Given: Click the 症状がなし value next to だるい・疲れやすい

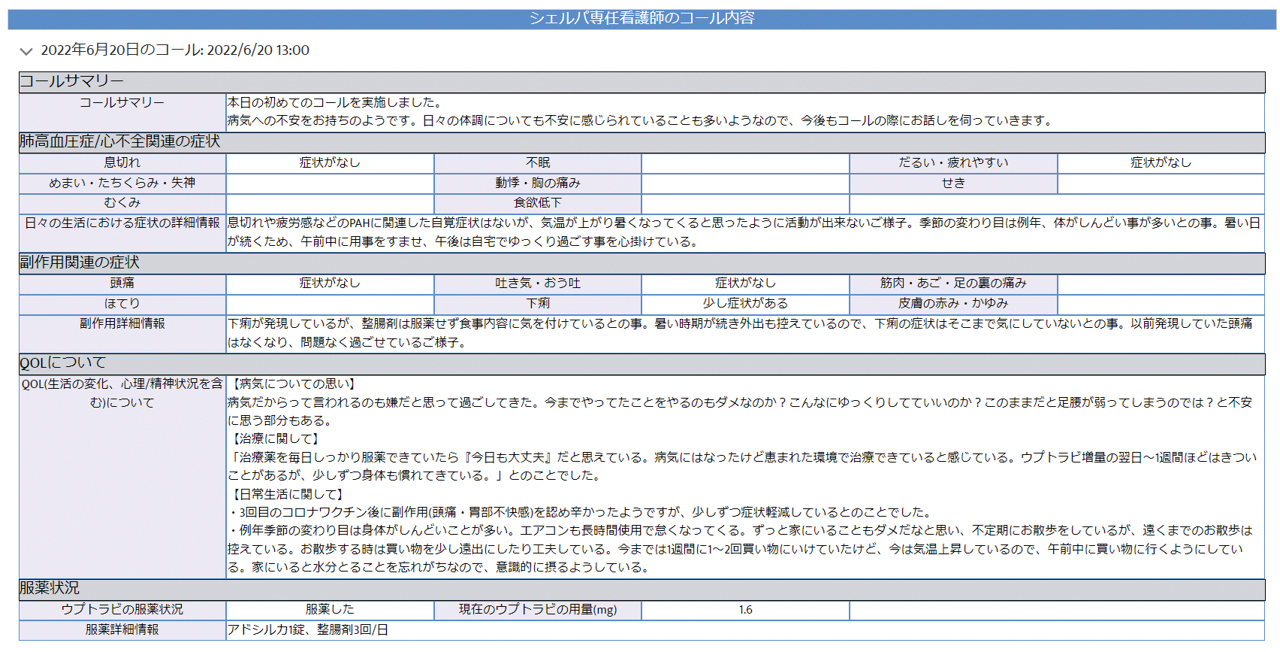Looking at the screenshot, I should (x=1161, y=162).
